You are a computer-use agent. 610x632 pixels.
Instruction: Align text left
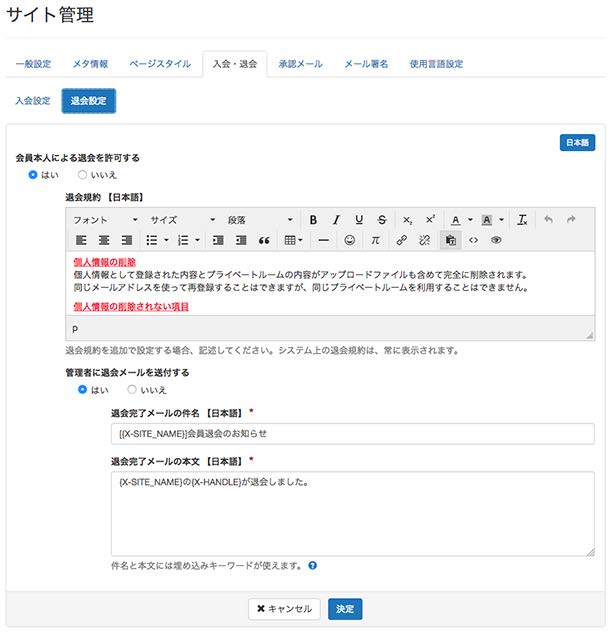click(x=81, y=240)
